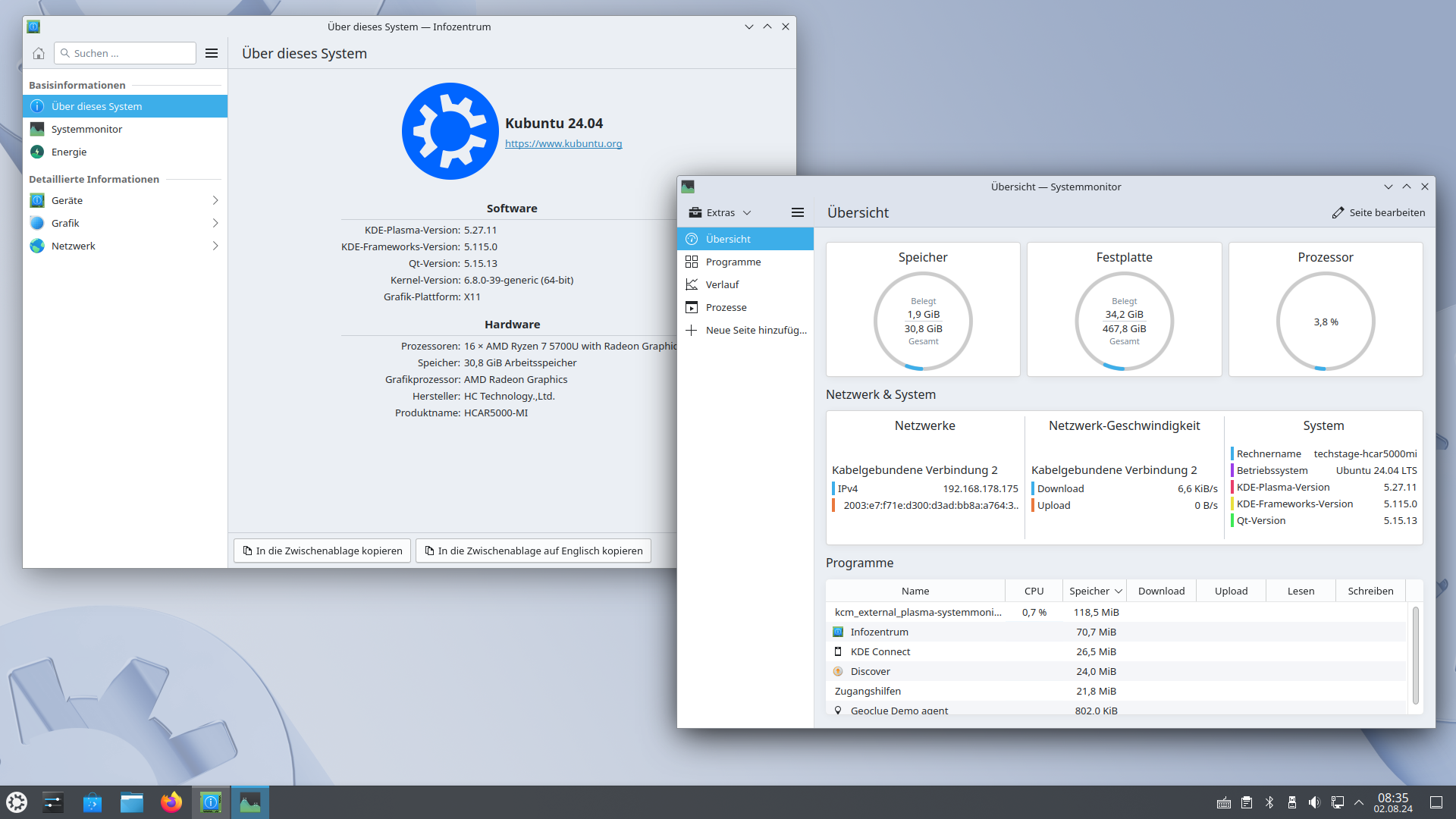1456x819 pixels.
Task: Open network connections tray icon
Action: [x=1338, y=803]
